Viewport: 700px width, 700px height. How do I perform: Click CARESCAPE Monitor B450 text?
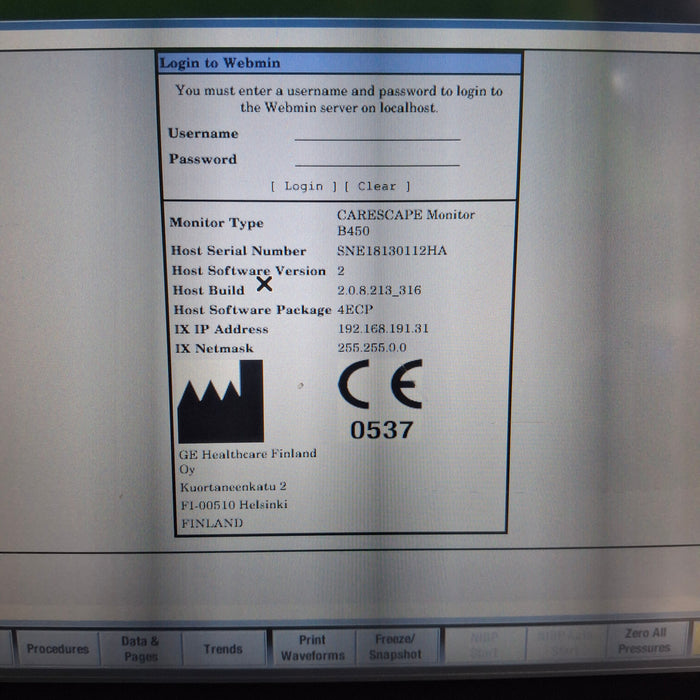point(405,223)
